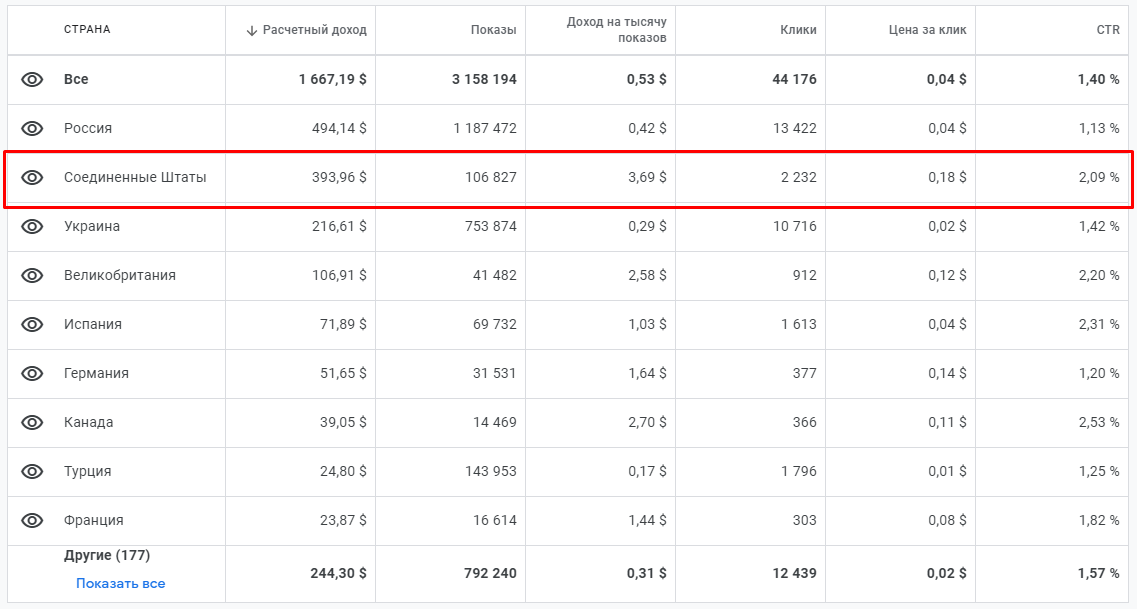
Task: Sort table by CTR column header
Action: pos(1107,30)
